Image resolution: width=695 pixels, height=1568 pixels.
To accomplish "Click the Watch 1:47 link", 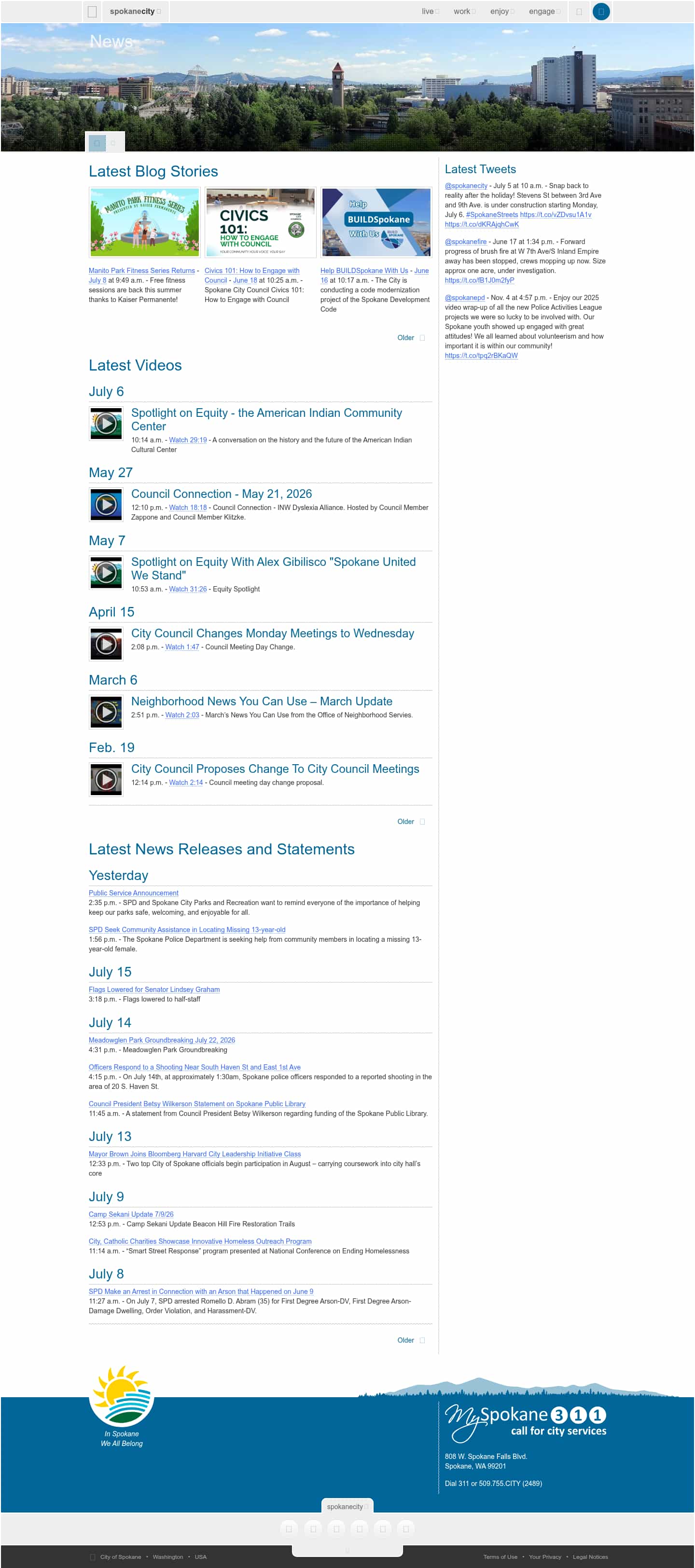I will pos(182,647).
